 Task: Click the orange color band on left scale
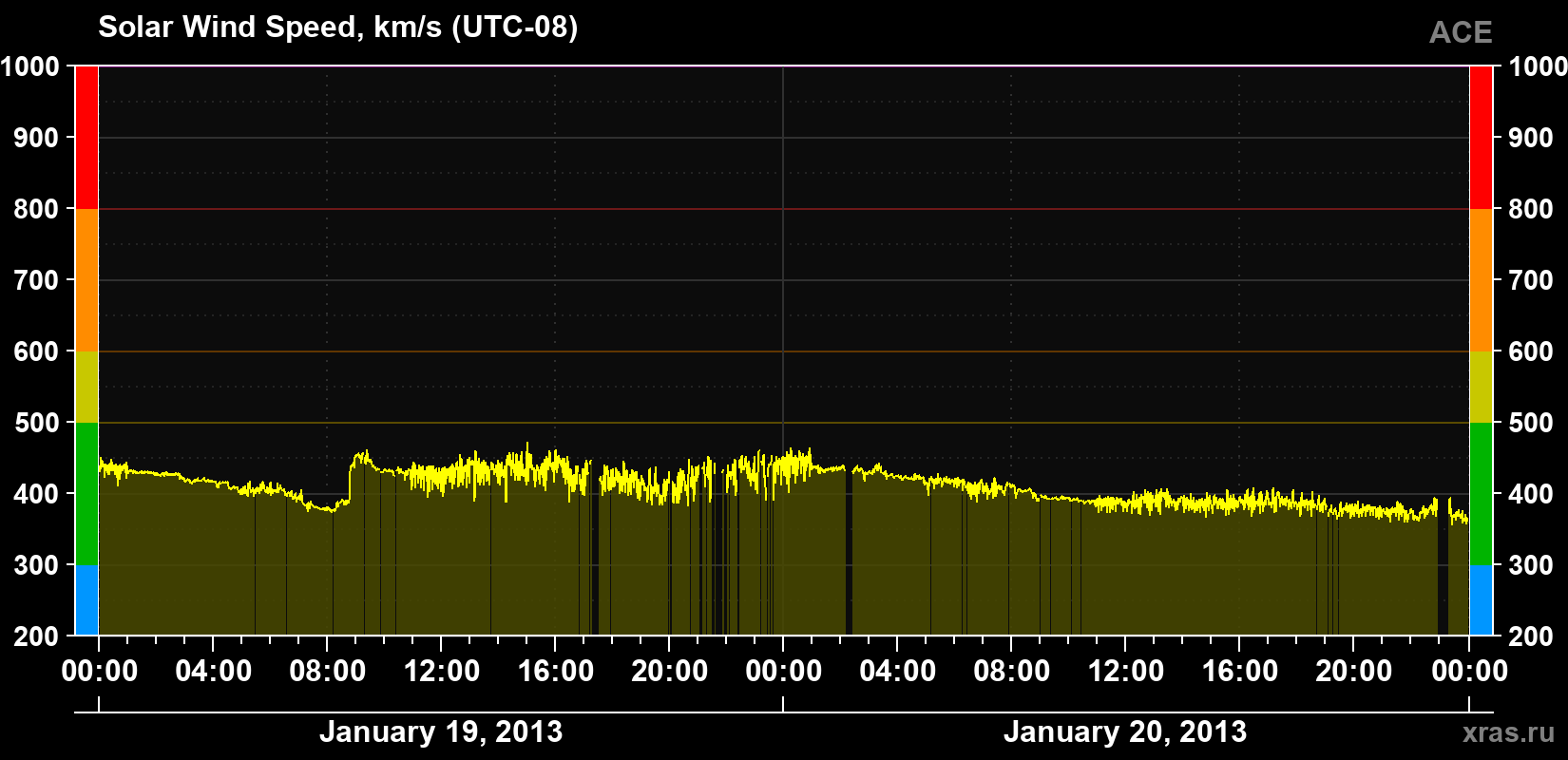[x=86, y=280]
